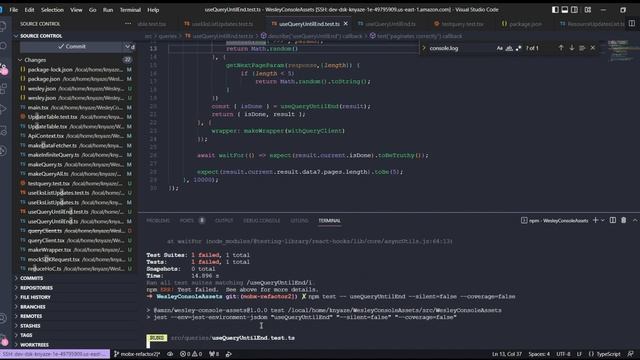Click the TypeScript language mode indicator

point(604,354)
